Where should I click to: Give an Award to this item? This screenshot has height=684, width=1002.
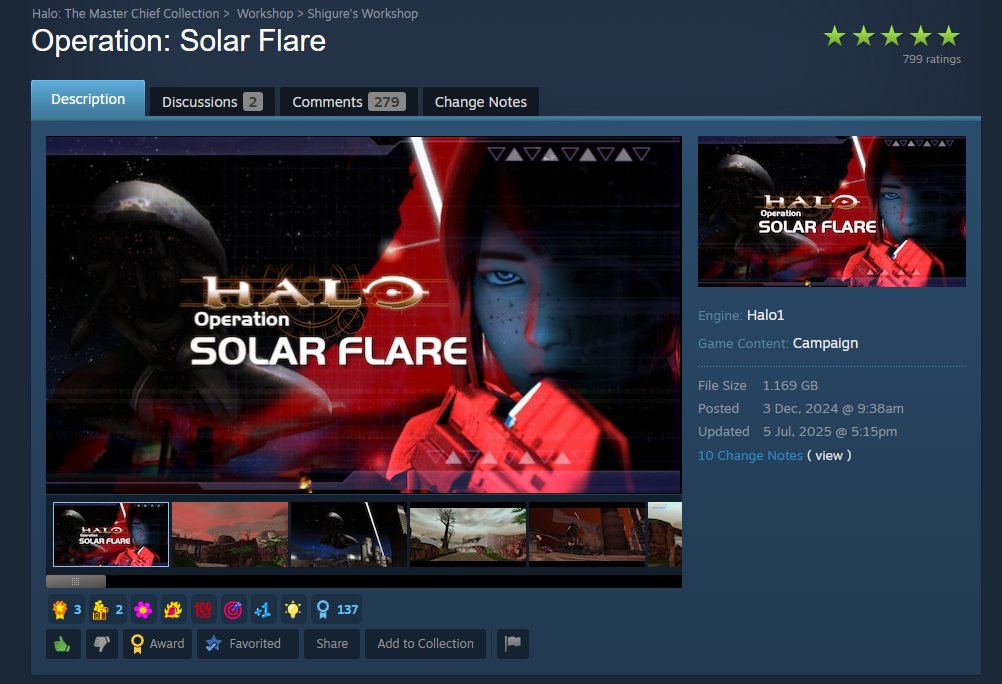[x=157, y=644]
